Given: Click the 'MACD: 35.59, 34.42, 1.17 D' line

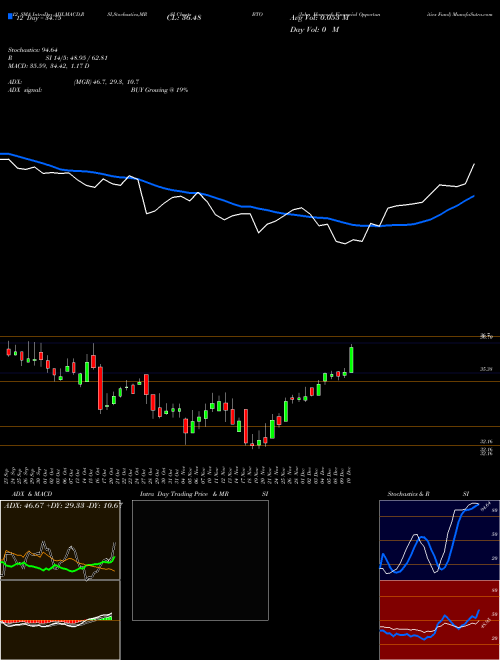Looking at the screenshot, I should click(x=48, y=66).
